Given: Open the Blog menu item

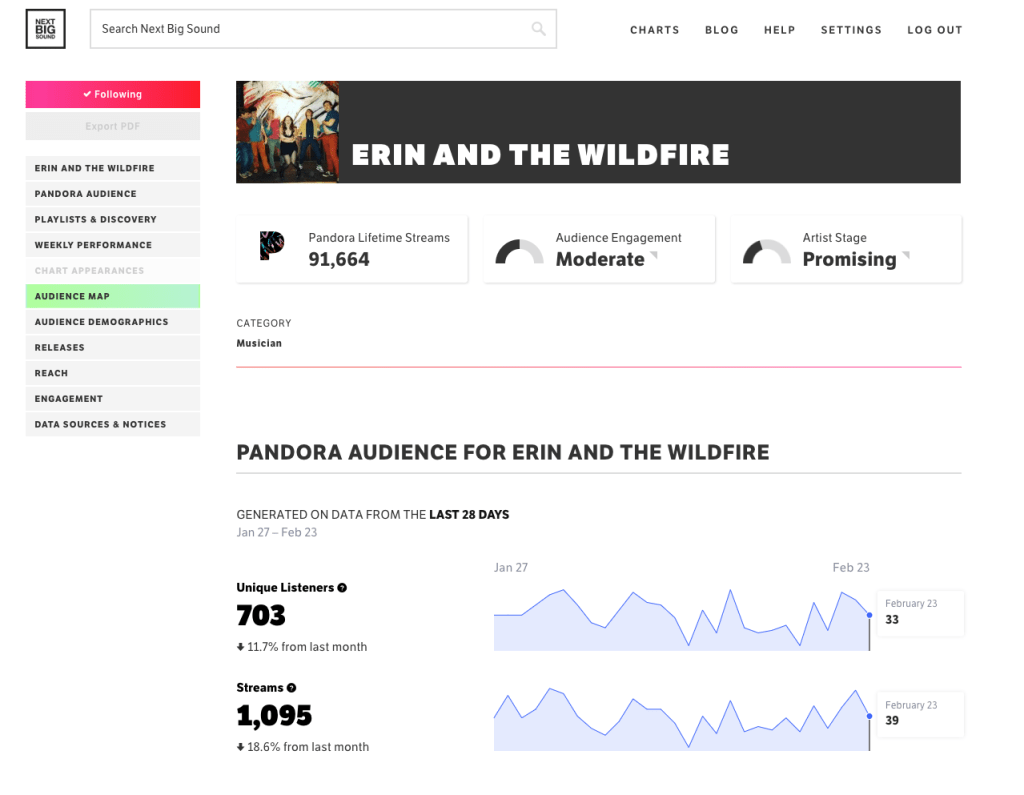Looking at the screenshot, I should [x=721, y=30].
